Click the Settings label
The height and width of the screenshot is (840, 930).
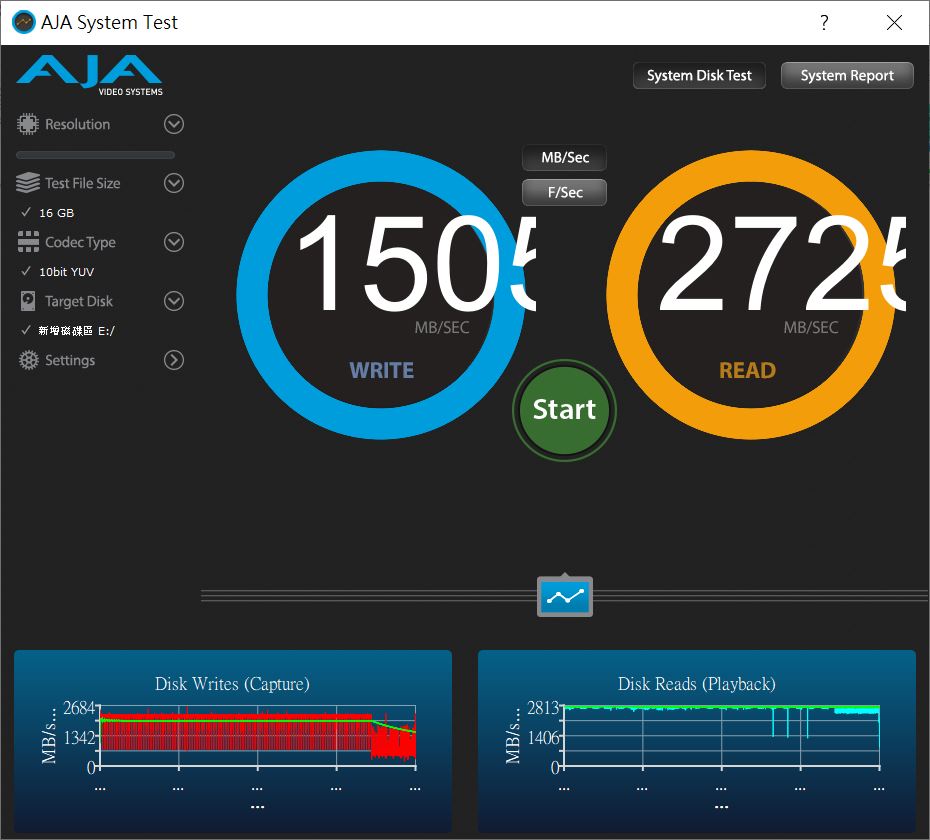pos(70,360)
